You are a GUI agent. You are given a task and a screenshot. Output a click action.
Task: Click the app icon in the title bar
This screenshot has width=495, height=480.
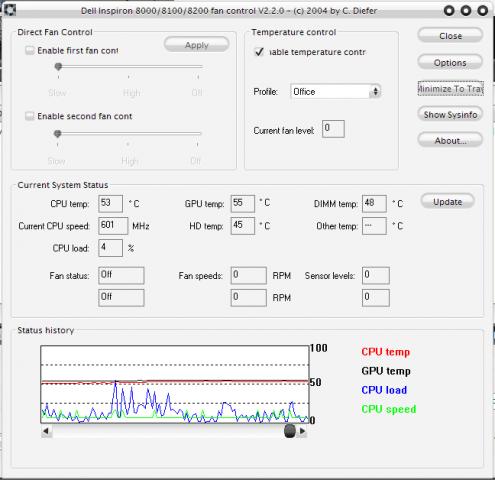10,10
